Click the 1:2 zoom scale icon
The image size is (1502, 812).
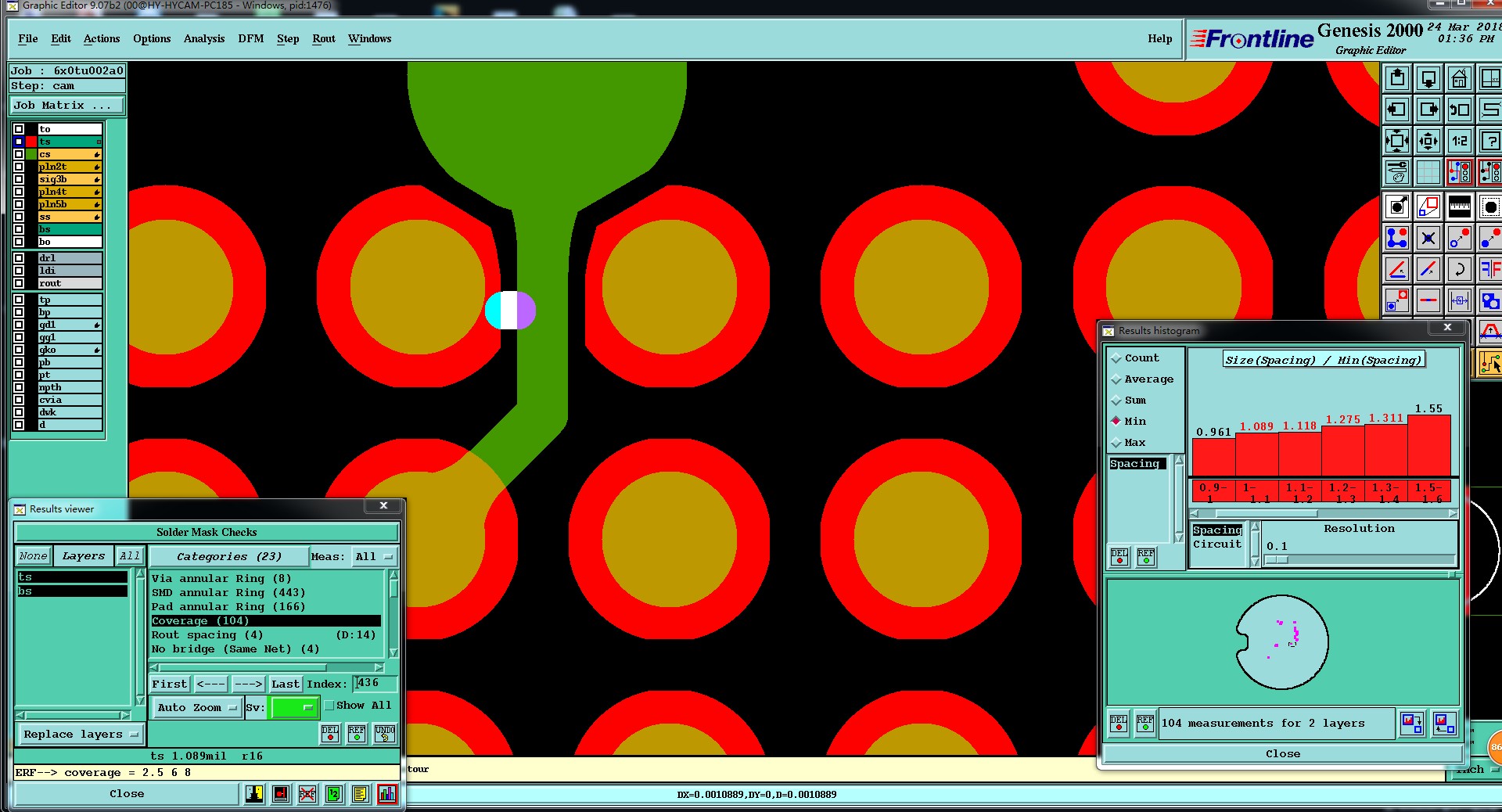tap(1460, 142)
